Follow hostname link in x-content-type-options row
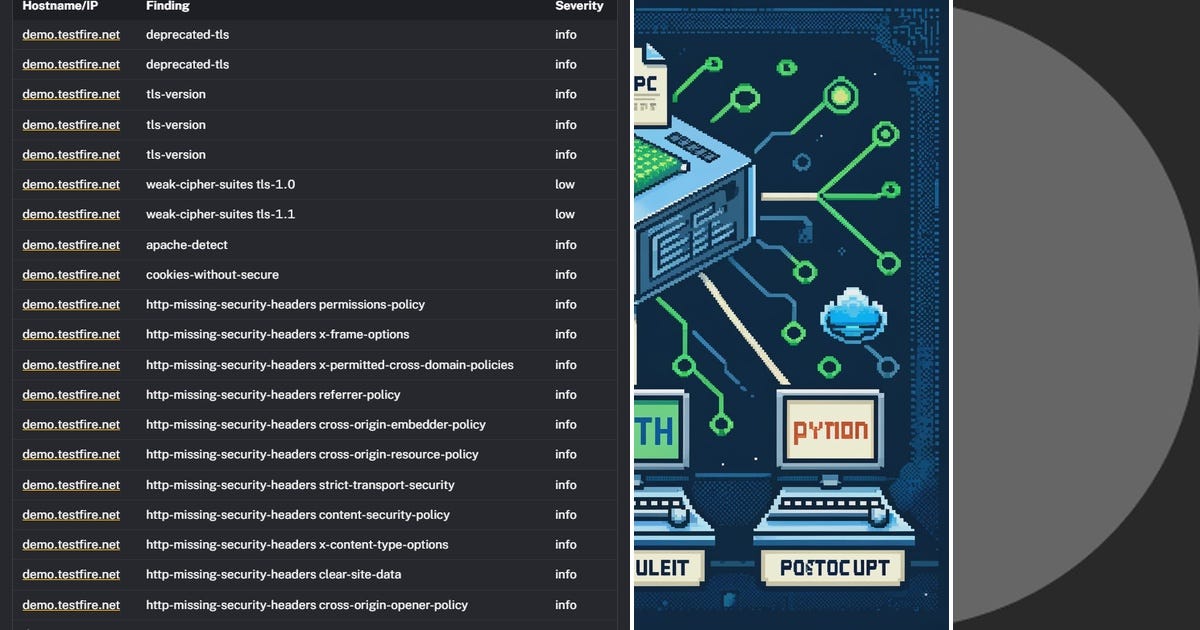This screenshot has width=1200, height=630. tap(71, 544)
